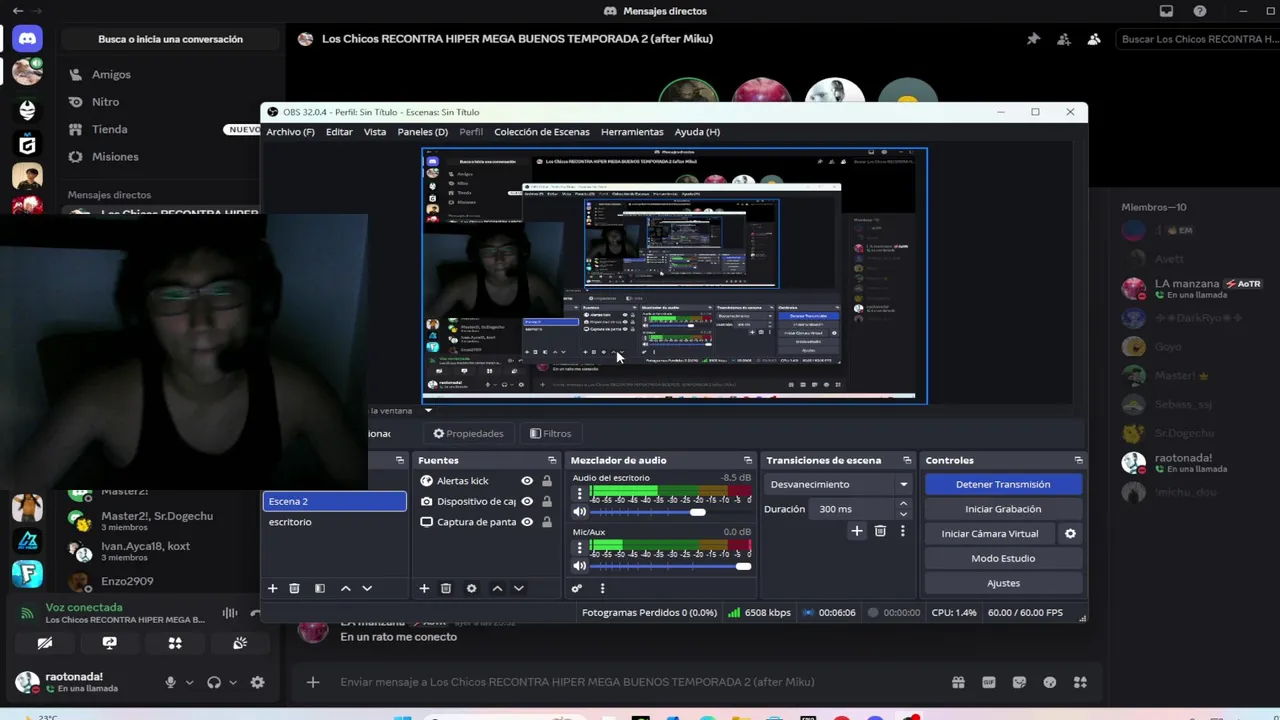Open source properties gear in Fuentes toolbar
Image resolution: width=1280 pixels, height=720 pixels.
tap(472, 588)
